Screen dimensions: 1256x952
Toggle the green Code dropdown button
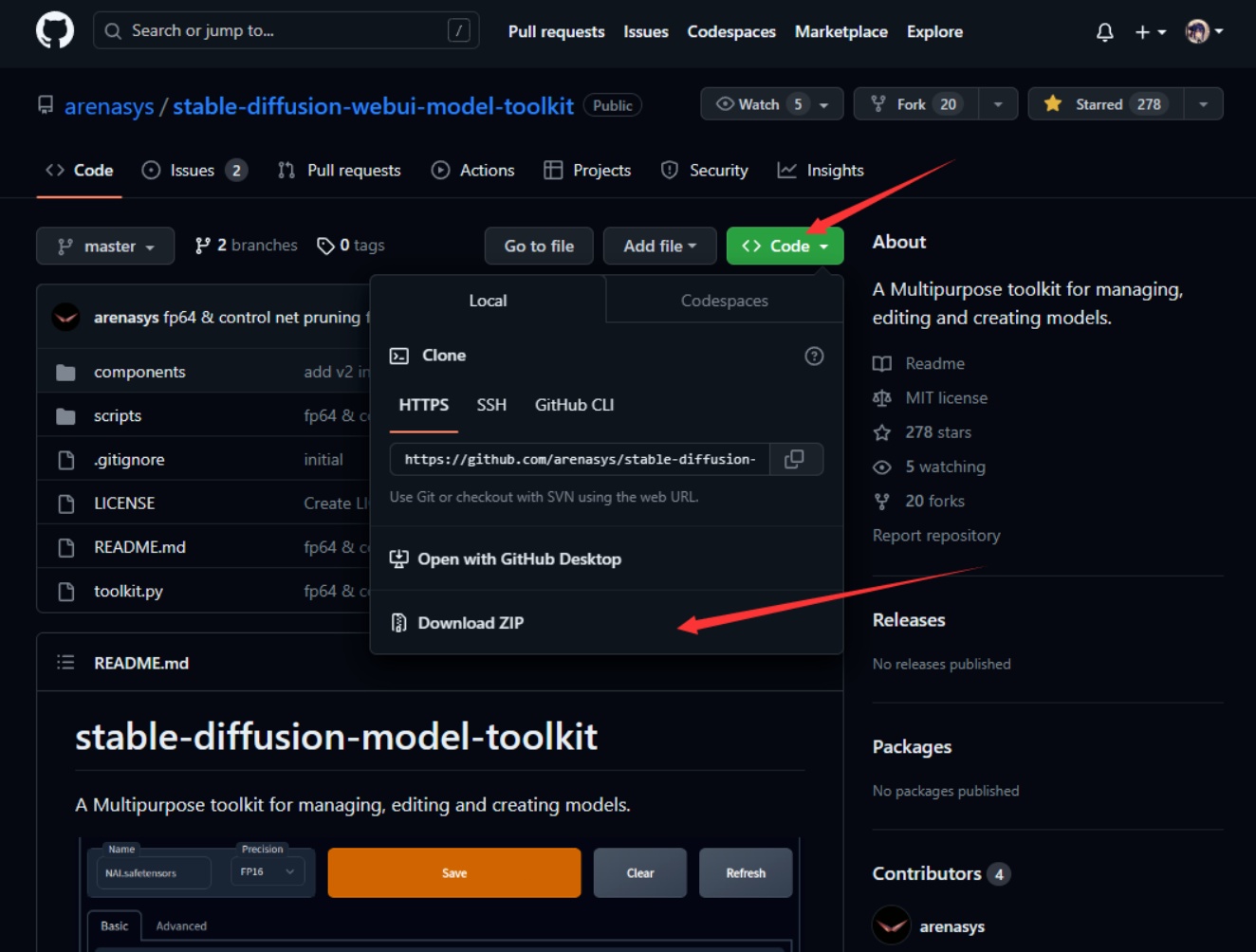(785, 246)
